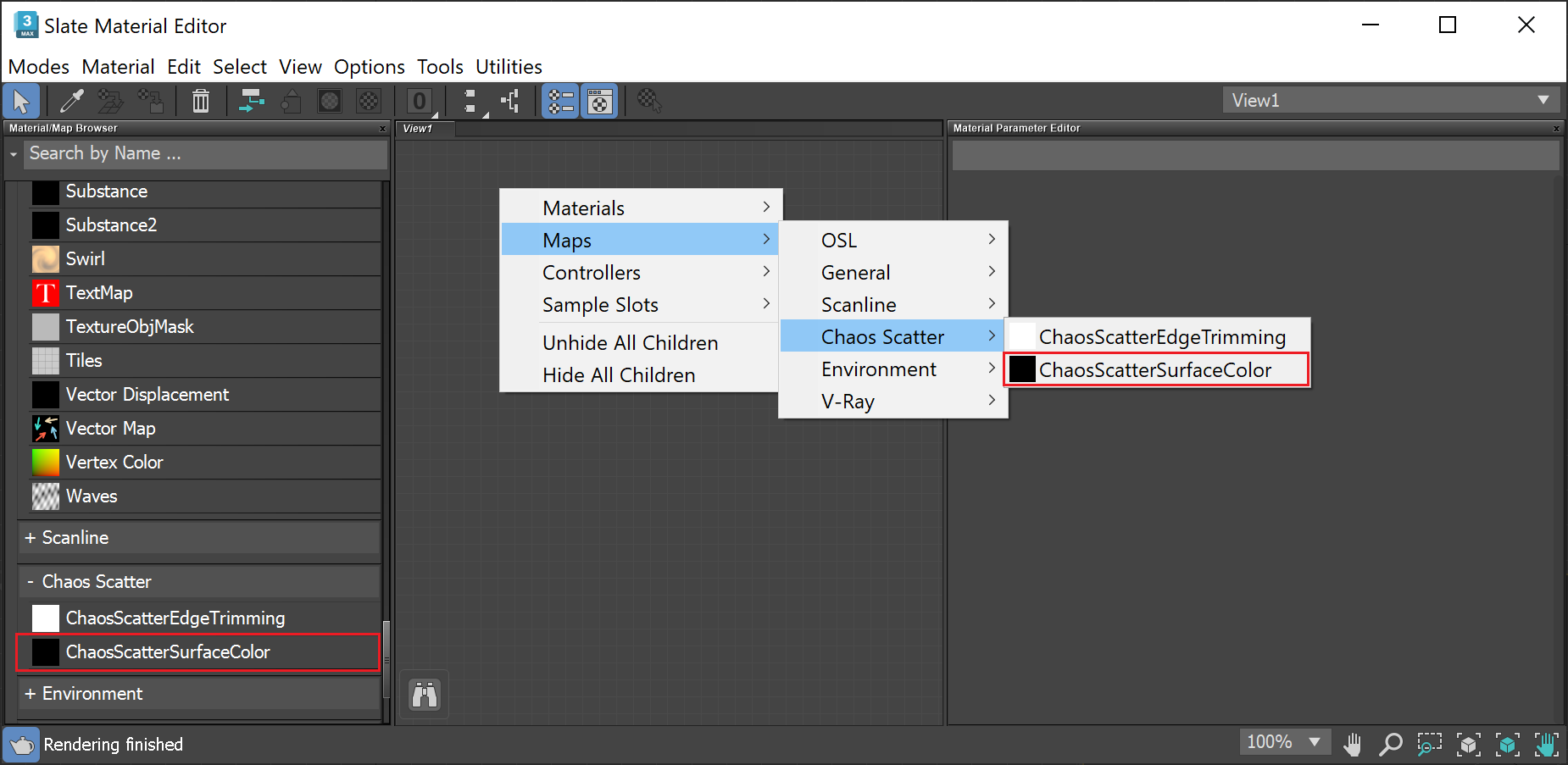This screenshot has height=765, width=1568.
Task: Activate the Select tool arrow icon
Action: [21, 100]
